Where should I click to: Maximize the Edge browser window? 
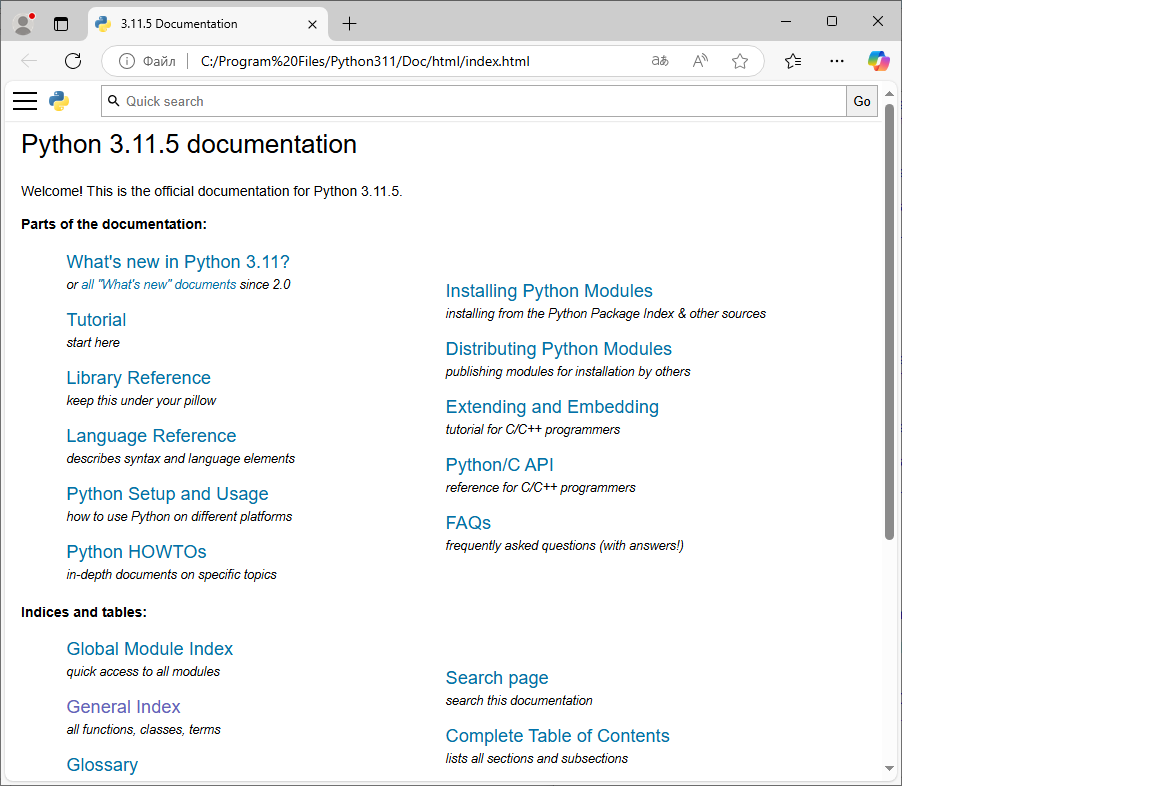[x=832, y=21]
